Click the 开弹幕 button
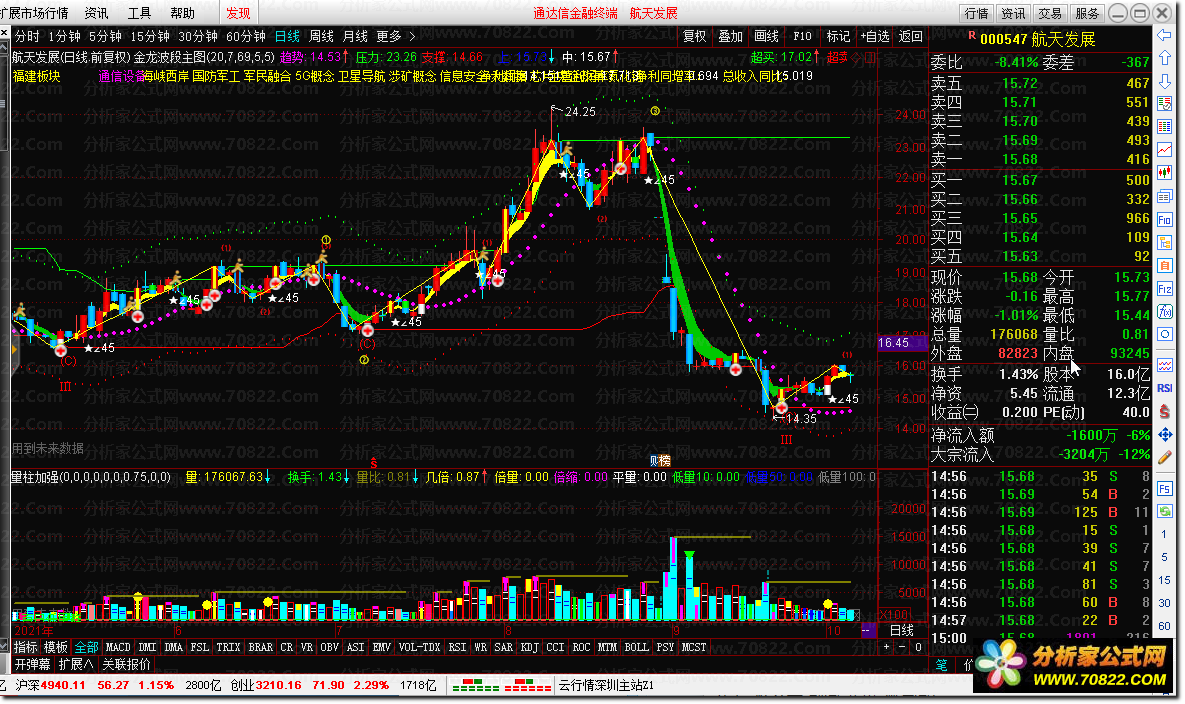Image resolution: width=1185 pixels, height=704 pixels. click(32, 665)
